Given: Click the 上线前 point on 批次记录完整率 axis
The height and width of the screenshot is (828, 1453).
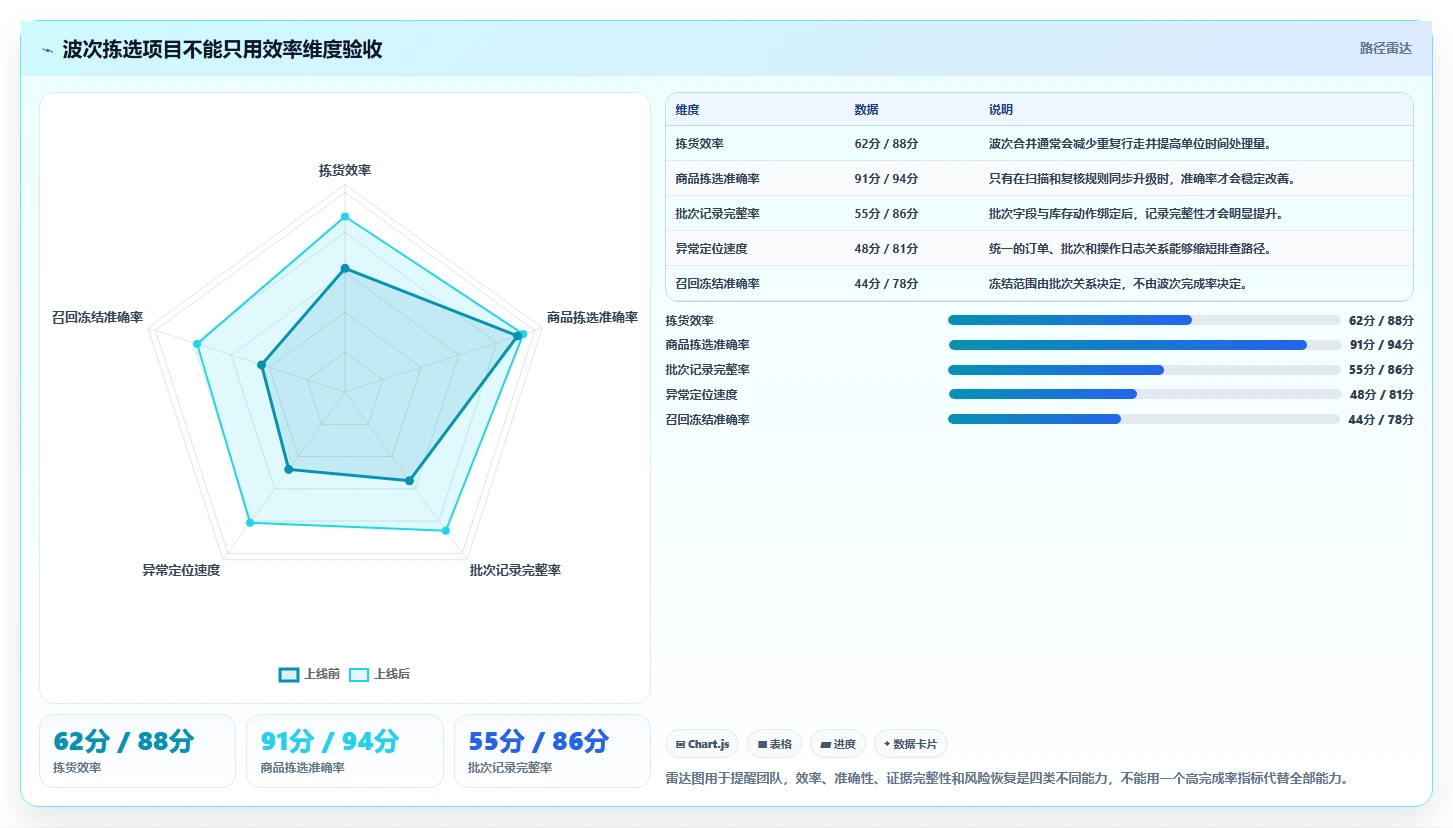Looking at the screenshot, I should point(409,481).
